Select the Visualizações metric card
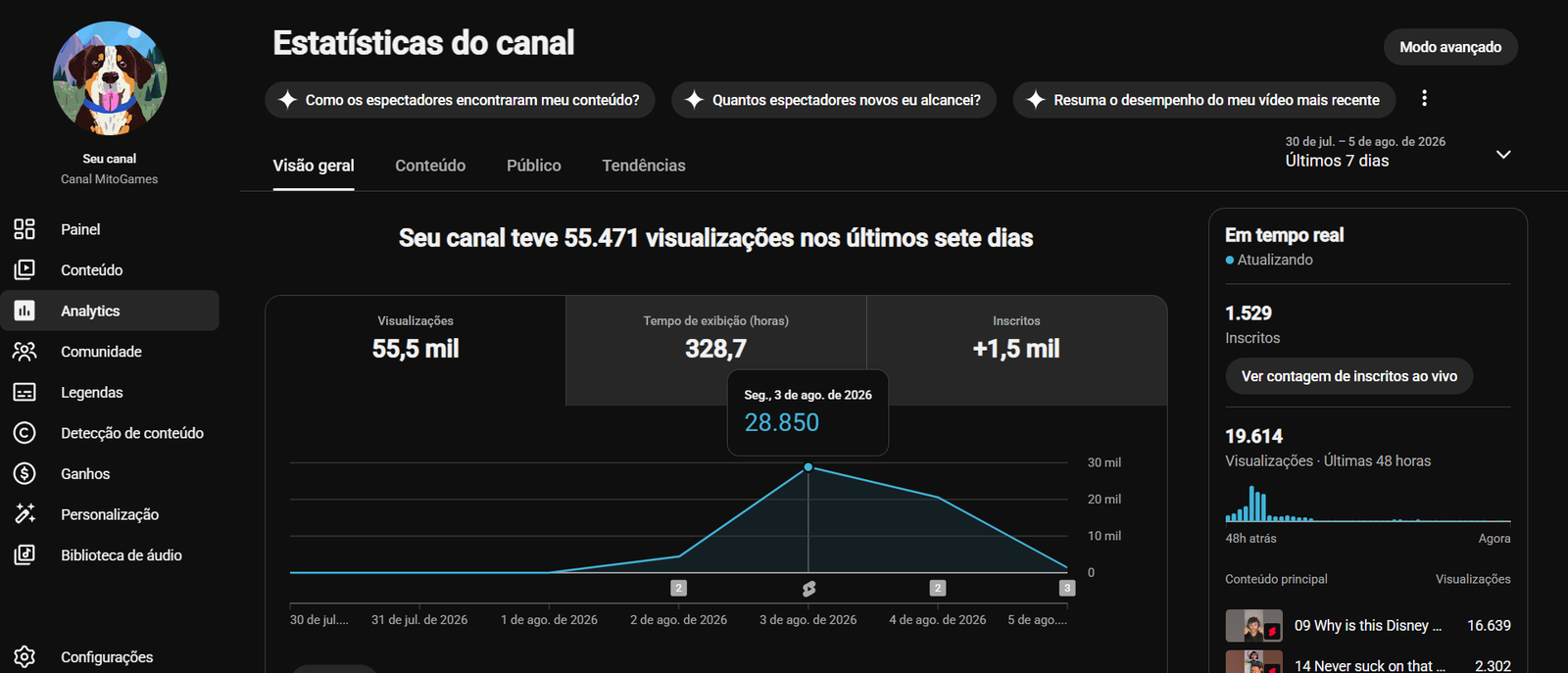The width and height of the screenshot is (1568, 673). (416, 351)
